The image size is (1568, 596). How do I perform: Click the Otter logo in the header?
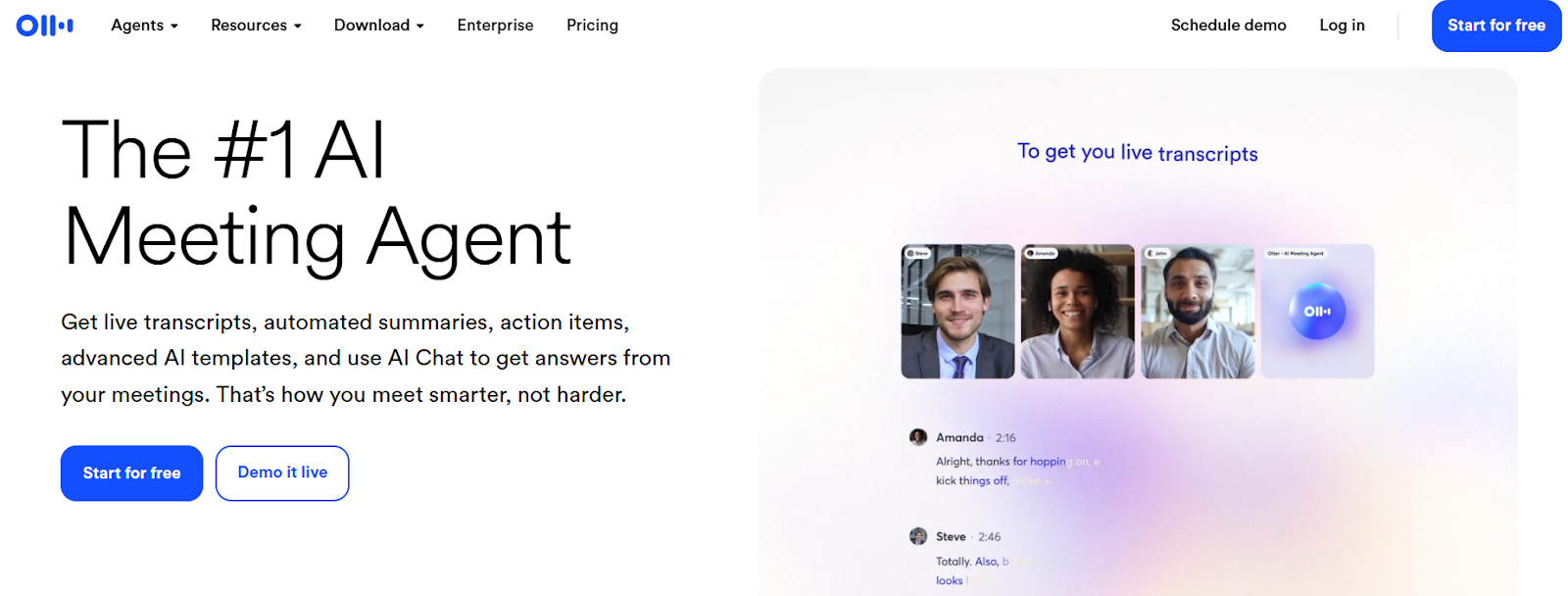(x=45, y=25)
